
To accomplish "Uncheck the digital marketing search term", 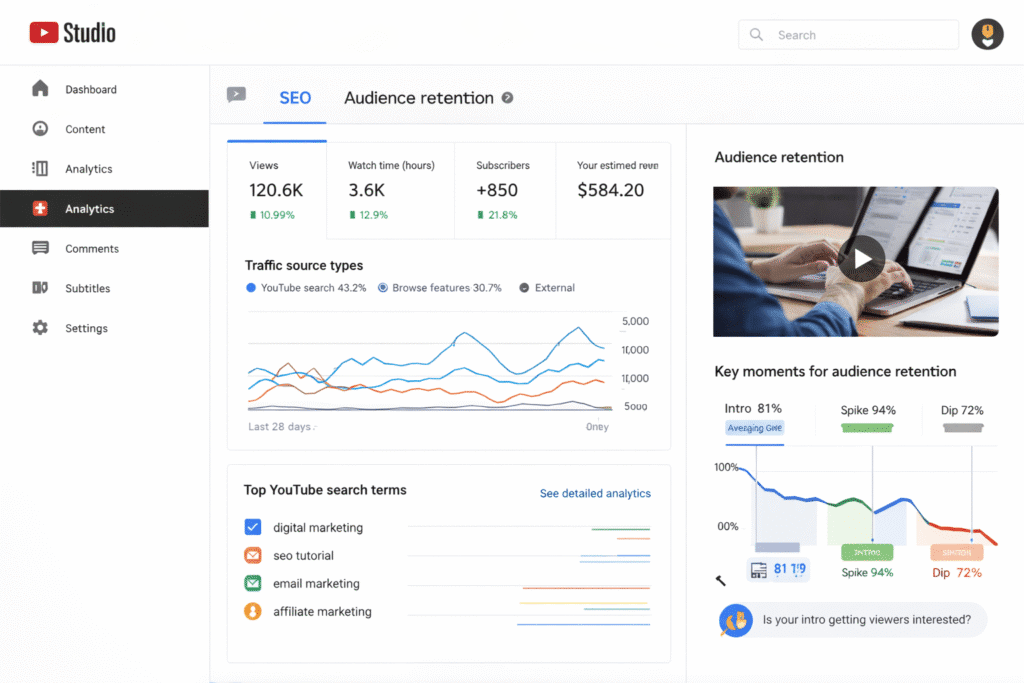I will [253, 527].
